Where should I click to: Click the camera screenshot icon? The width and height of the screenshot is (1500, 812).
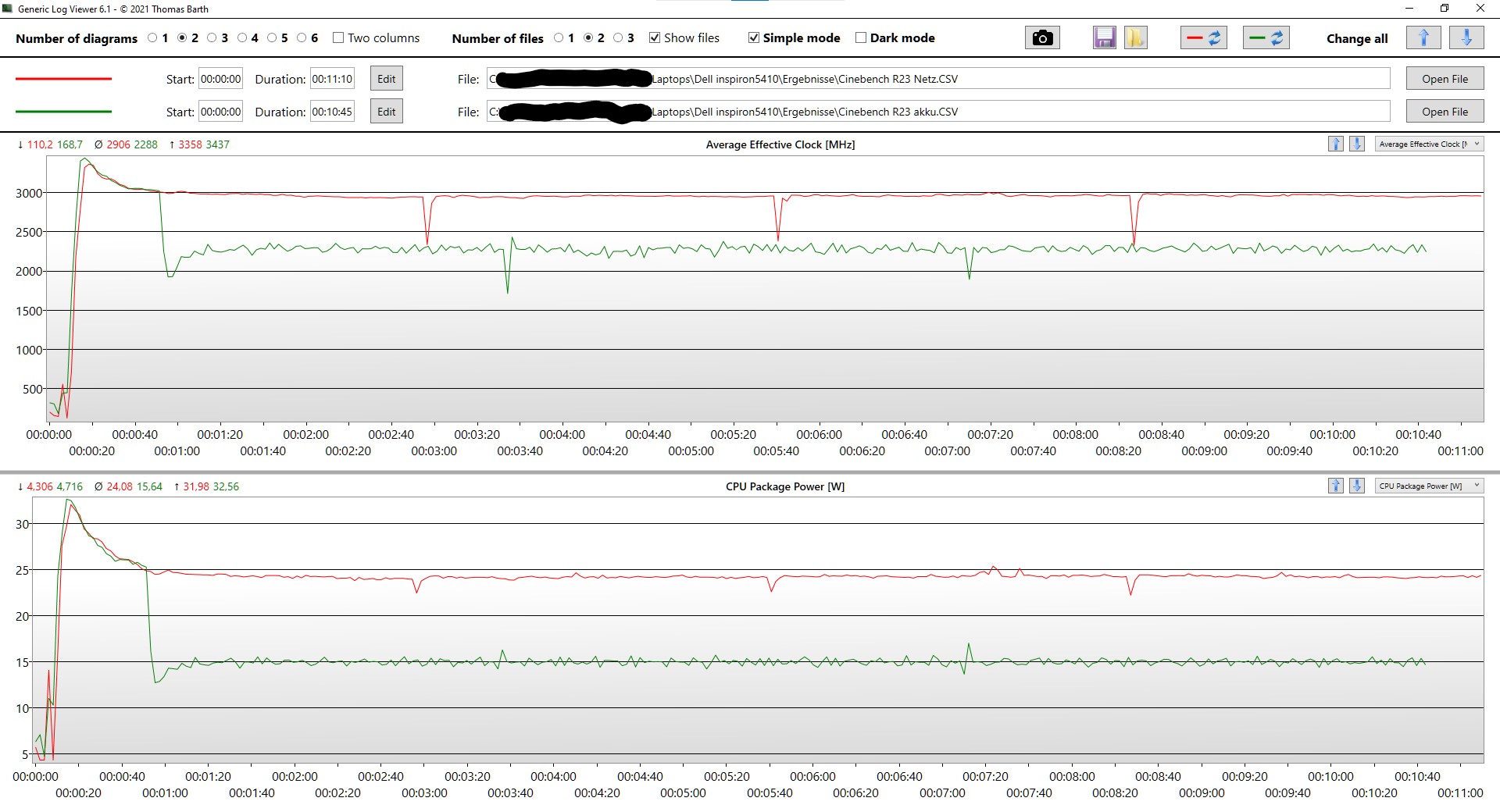(1042, 38)
